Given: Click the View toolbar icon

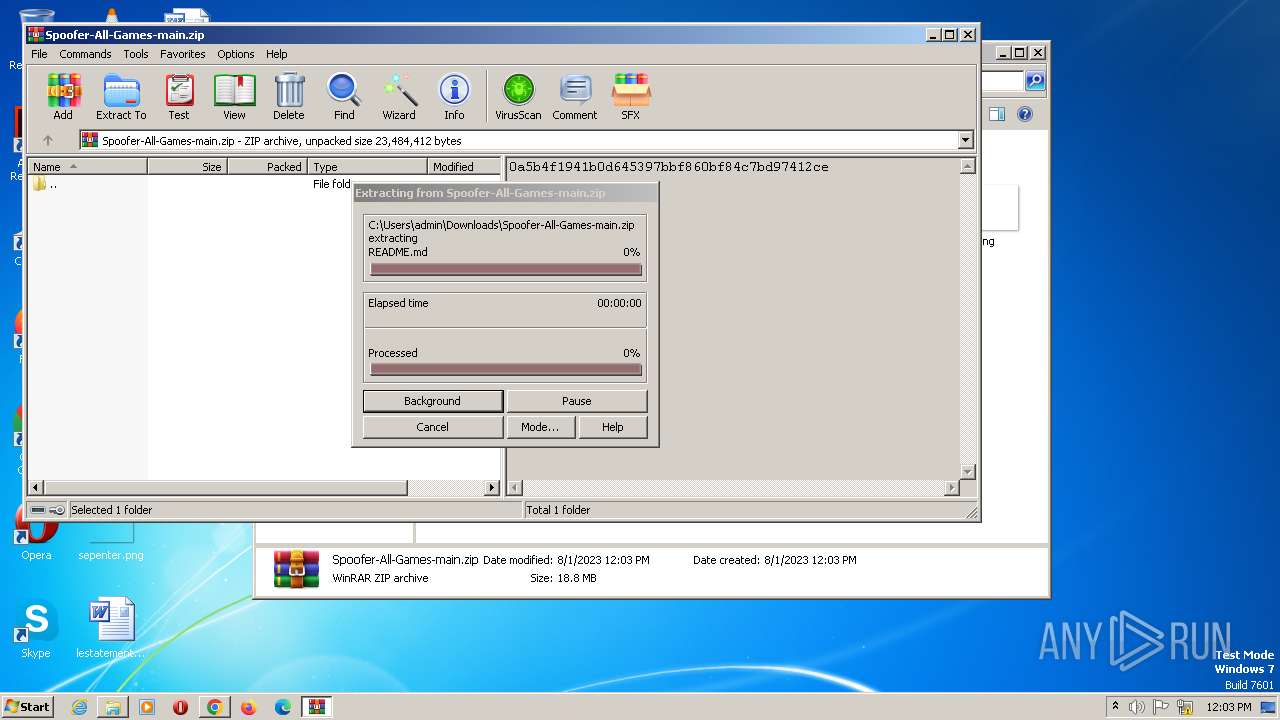Looking at the screenshot, I should [x=234, y=97].
